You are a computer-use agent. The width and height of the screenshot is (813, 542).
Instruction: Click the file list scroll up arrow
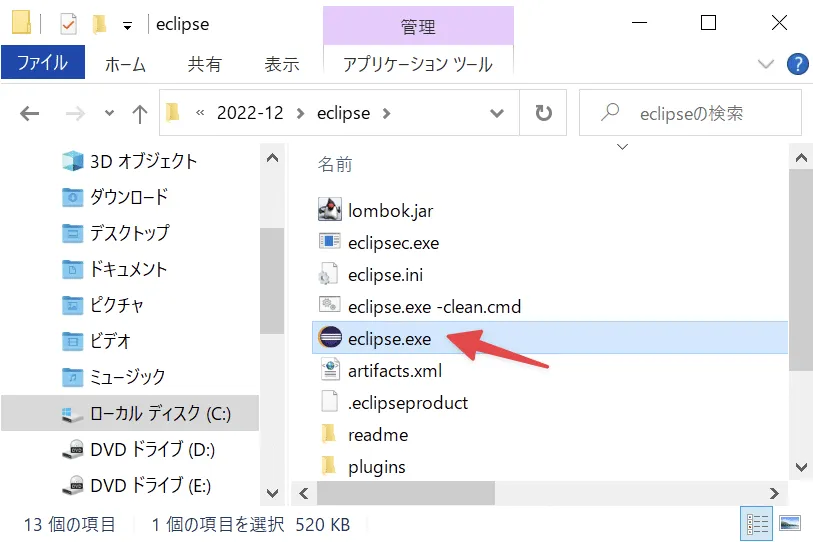coord(801,158)
